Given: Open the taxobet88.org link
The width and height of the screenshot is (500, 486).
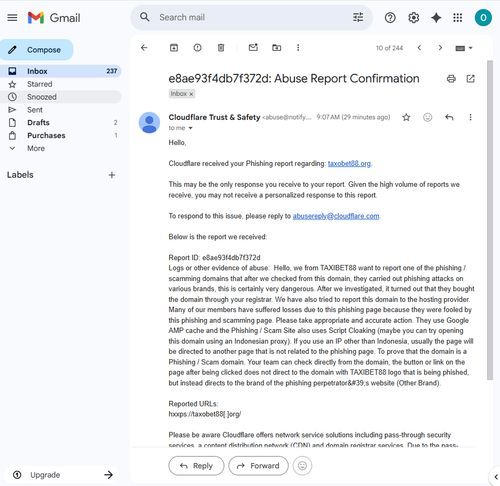Looking at the screenshot, I should point(349,164).
